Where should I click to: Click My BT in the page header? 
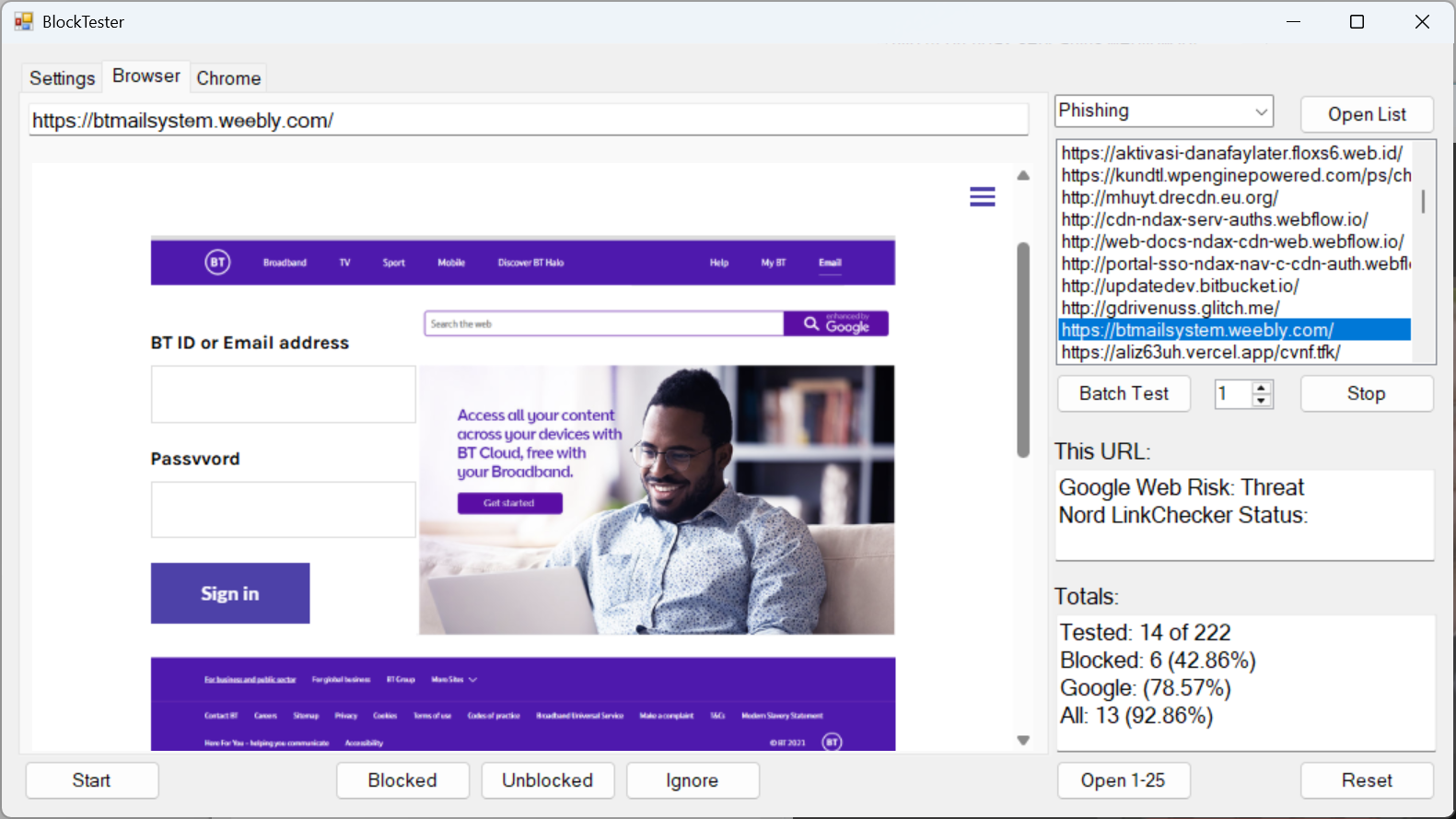coord(774,263)
